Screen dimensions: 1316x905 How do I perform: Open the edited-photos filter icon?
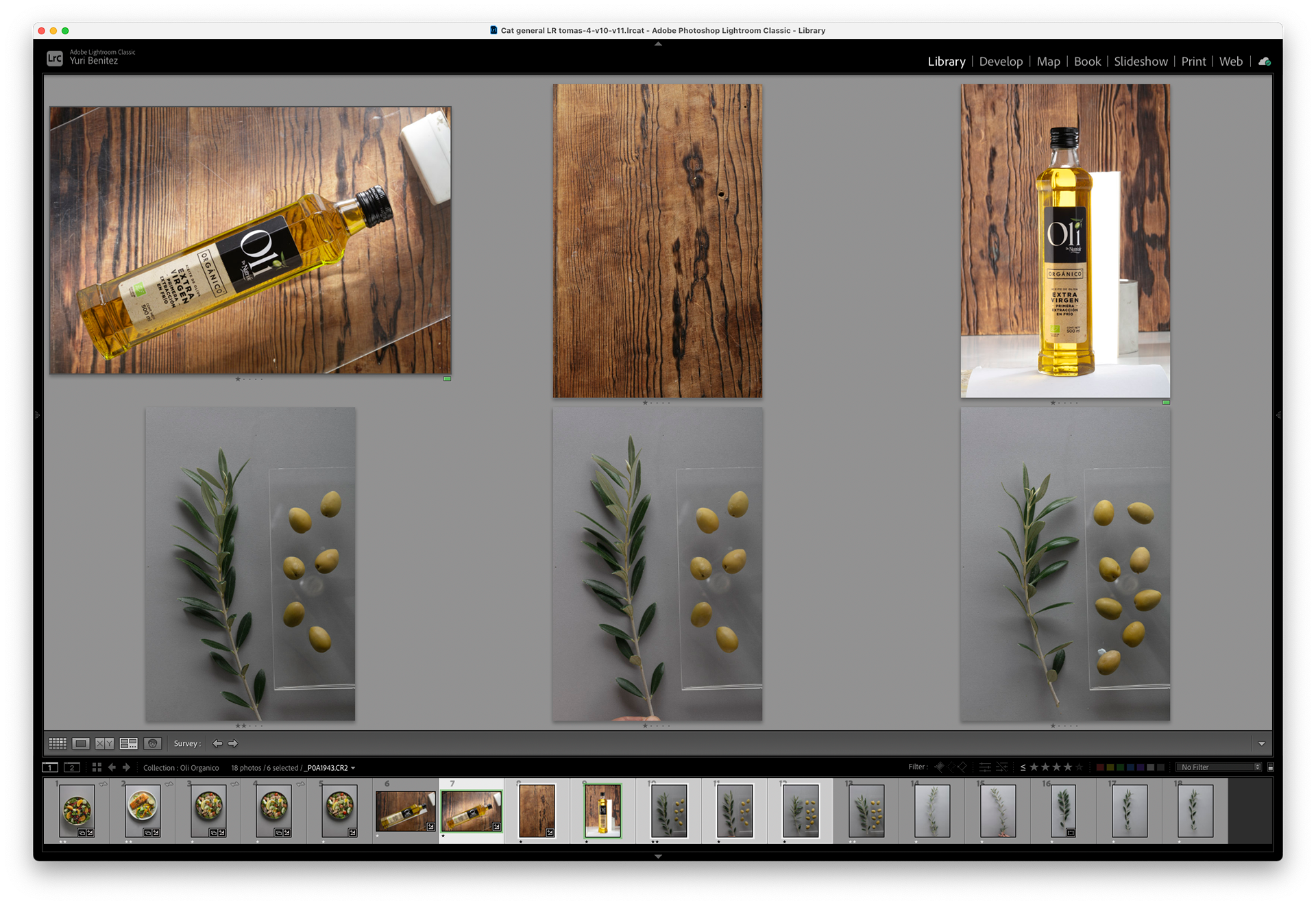pos(985,767)
